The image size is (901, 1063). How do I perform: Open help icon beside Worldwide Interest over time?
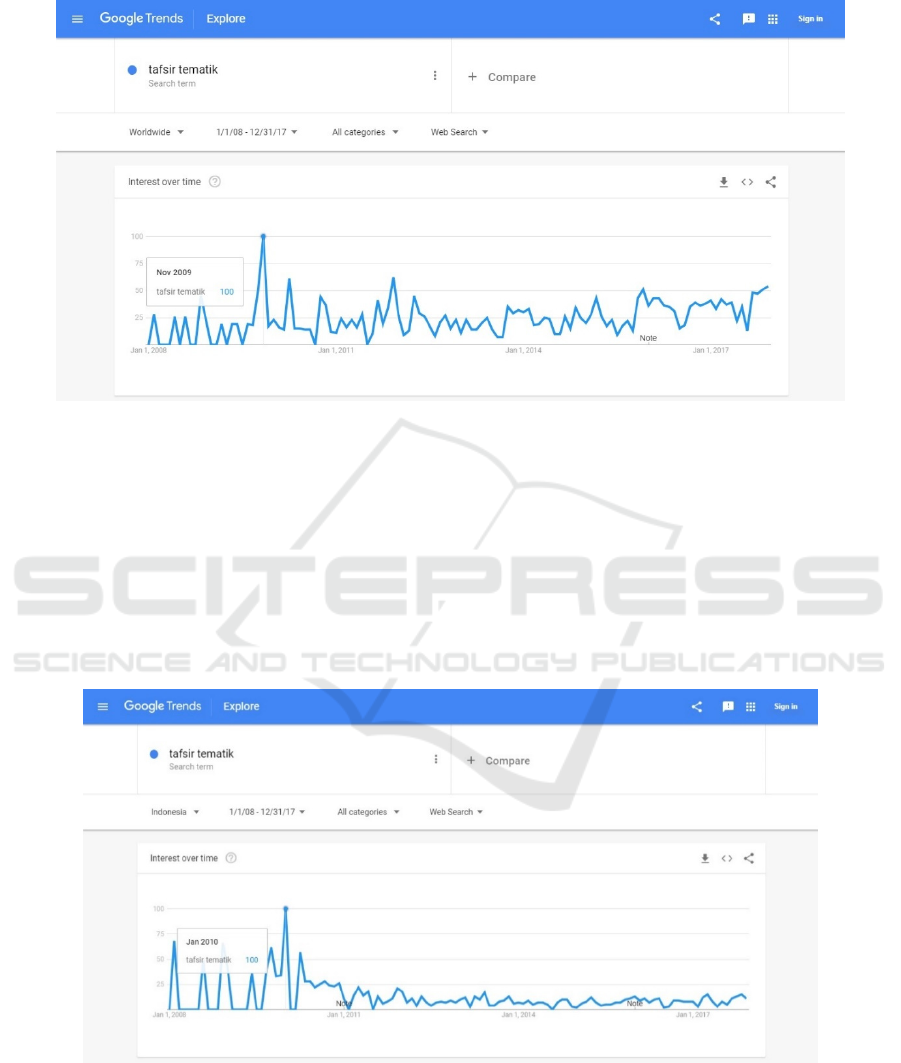click(215, 182)
